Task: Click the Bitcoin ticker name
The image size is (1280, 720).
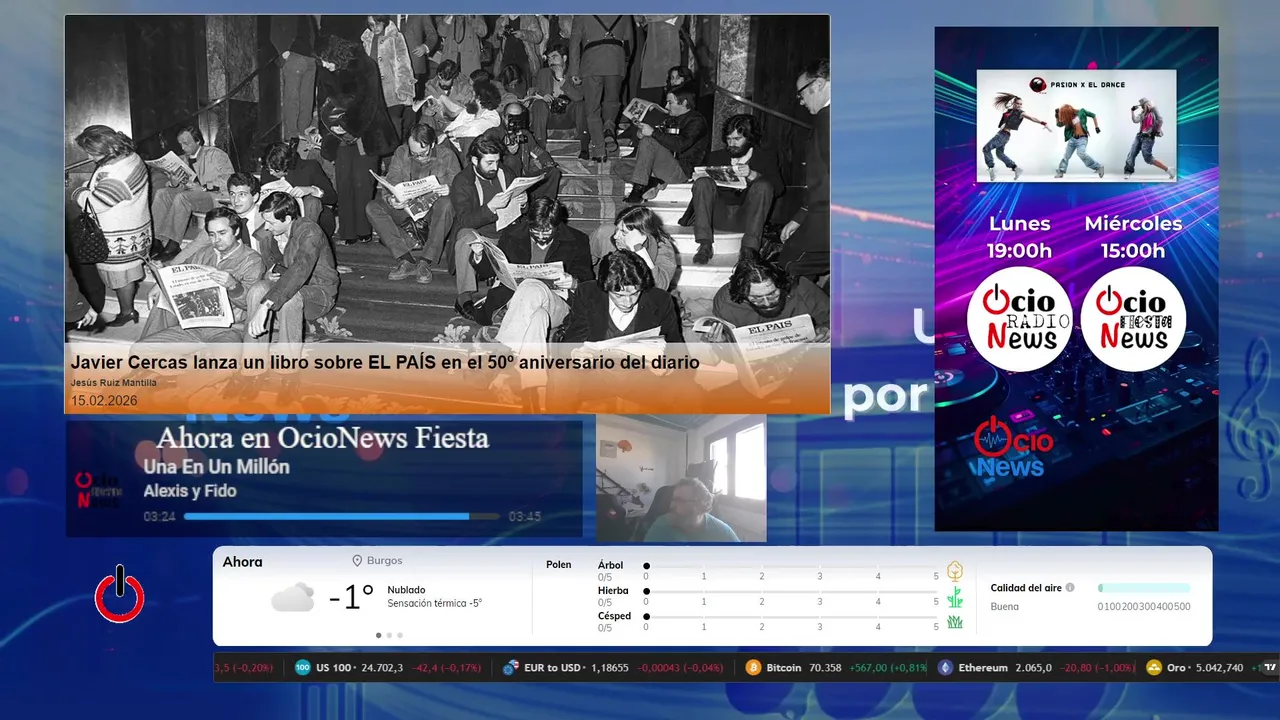Action: point(784,667)
